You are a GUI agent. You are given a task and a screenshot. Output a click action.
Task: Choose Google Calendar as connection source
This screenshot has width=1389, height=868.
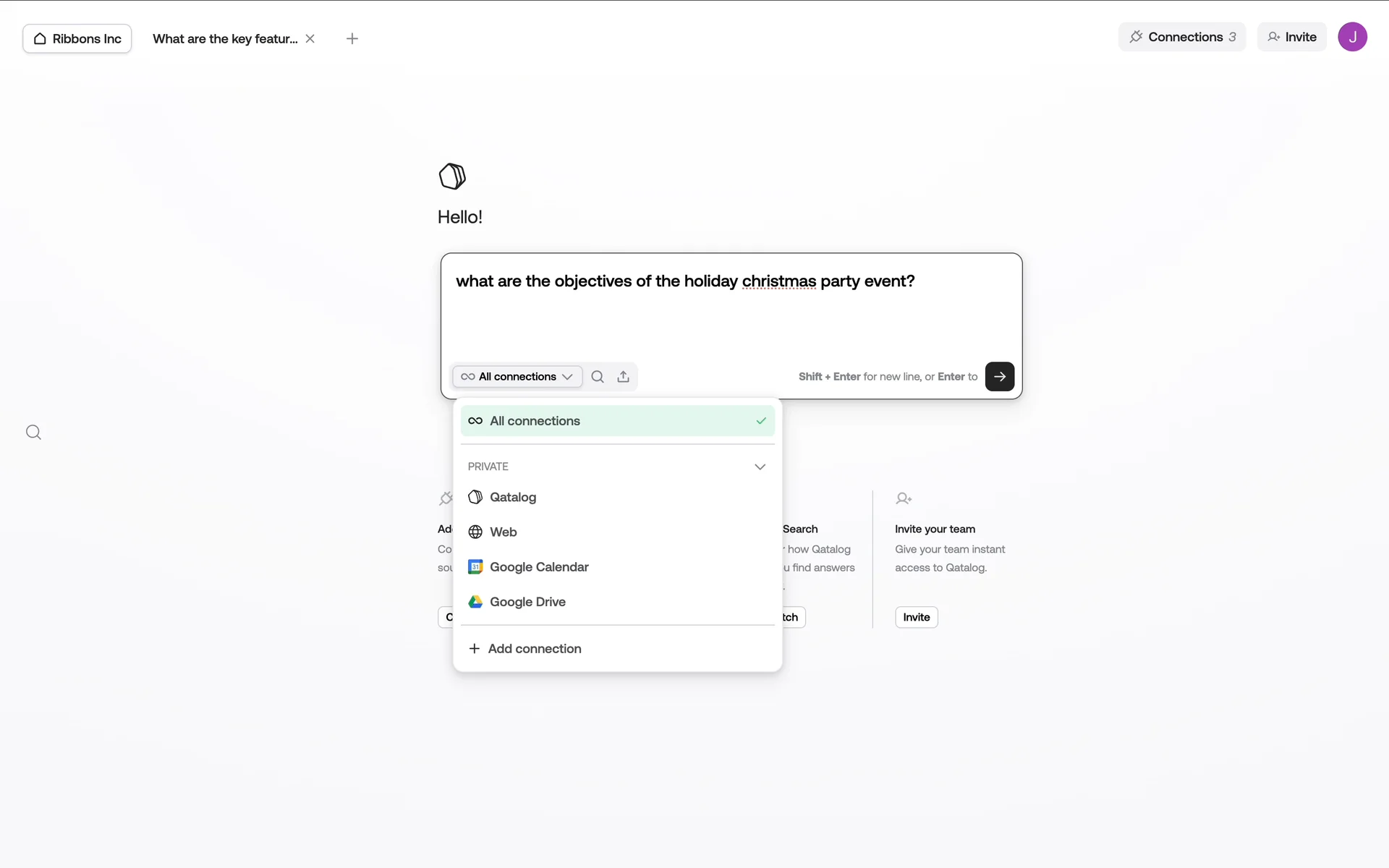click(x=539, y=567)
